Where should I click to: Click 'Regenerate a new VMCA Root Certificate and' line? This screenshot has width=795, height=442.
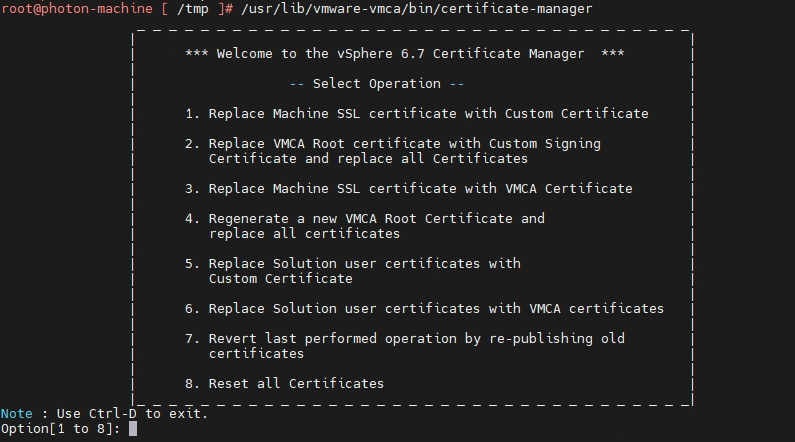tap(365, 219)
